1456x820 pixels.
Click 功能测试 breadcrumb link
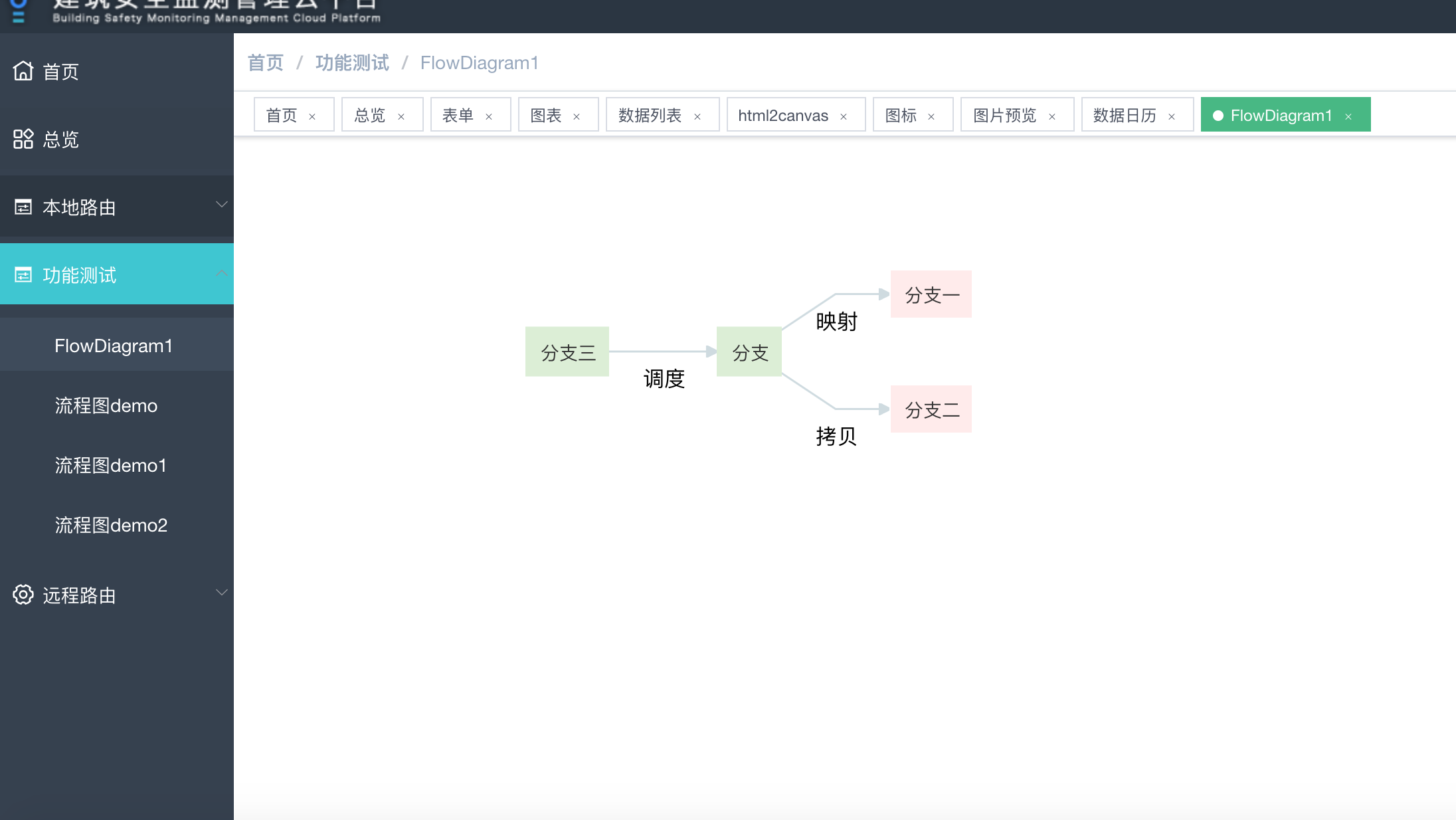coord(352,63)
